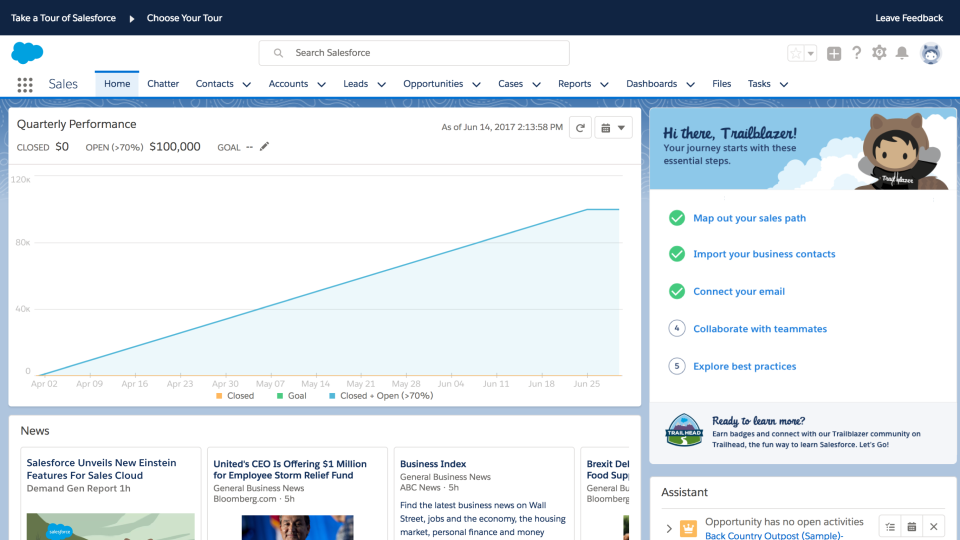Open the Reports tab
This screenshot has height=540, width=960.
pos(574,84)
